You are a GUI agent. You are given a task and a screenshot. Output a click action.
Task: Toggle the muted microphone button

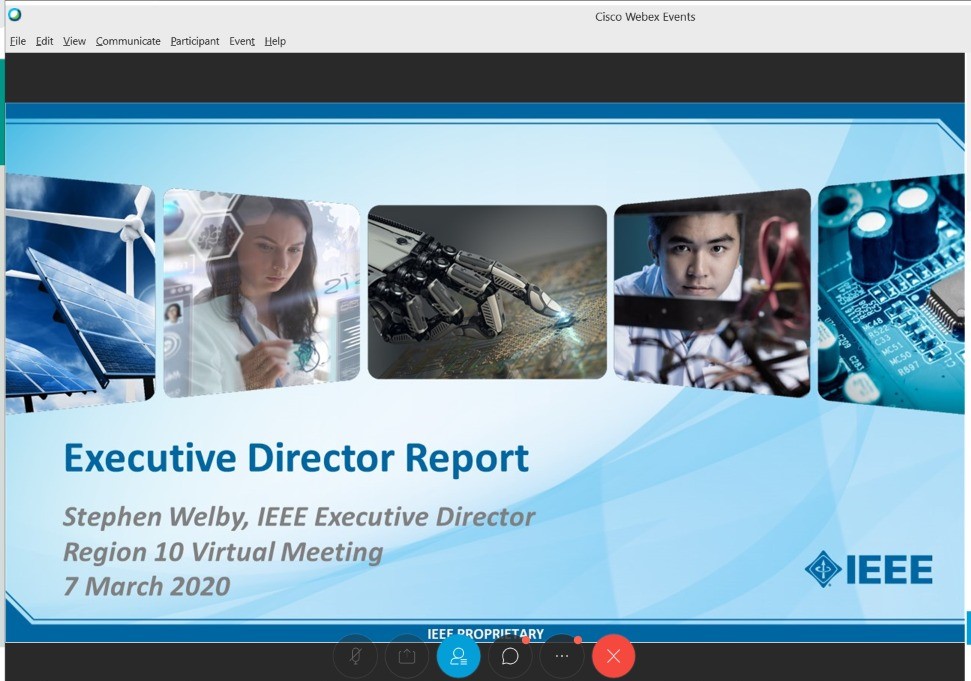coord(355,656)
